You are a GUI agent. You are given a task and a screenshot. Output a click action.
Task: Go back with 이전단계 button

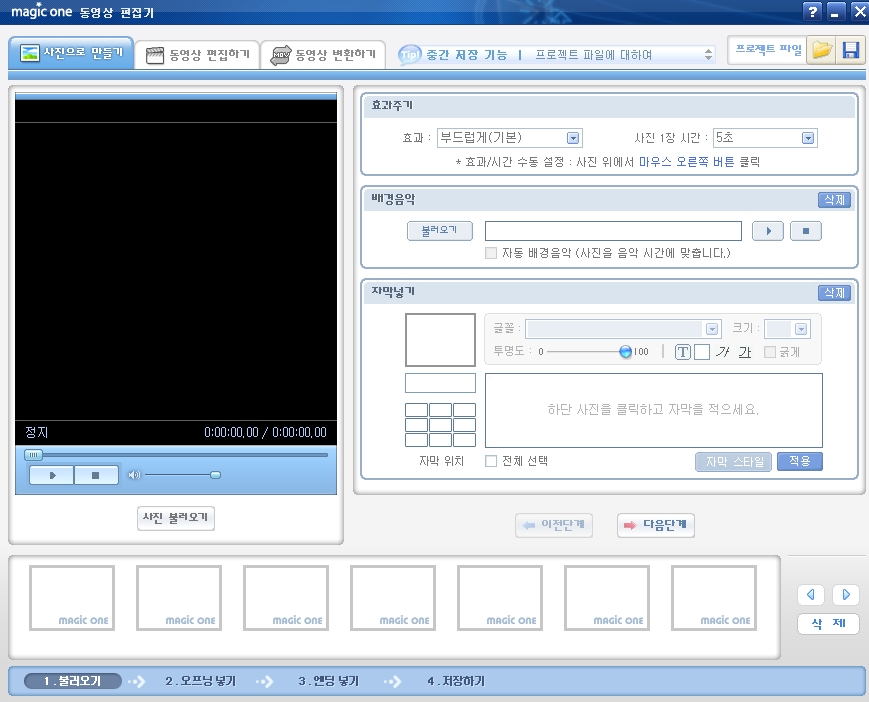tap(554, 525)
